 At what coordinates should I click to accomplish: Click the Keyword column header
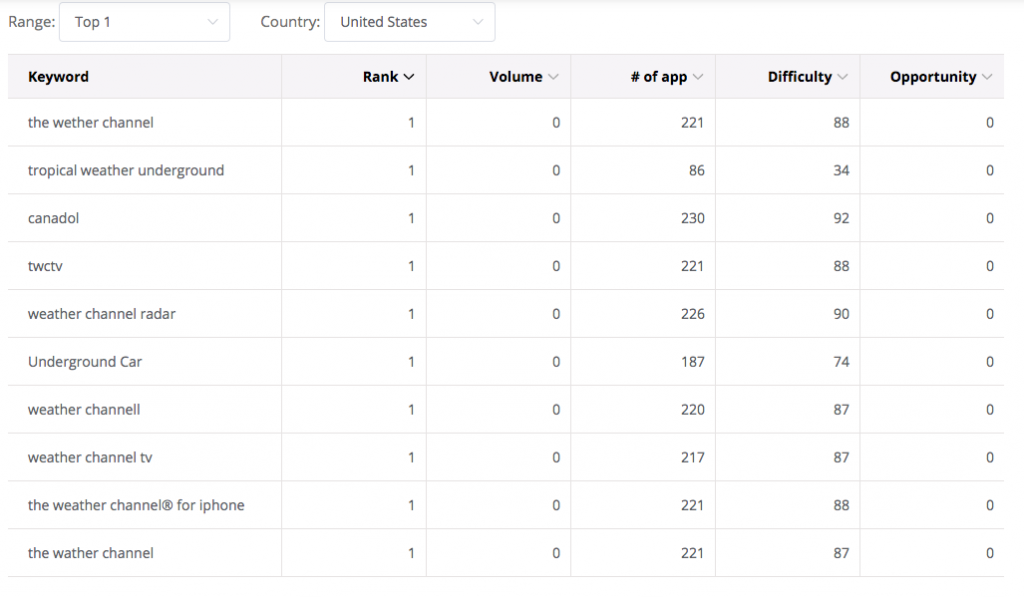coord(58,77)
